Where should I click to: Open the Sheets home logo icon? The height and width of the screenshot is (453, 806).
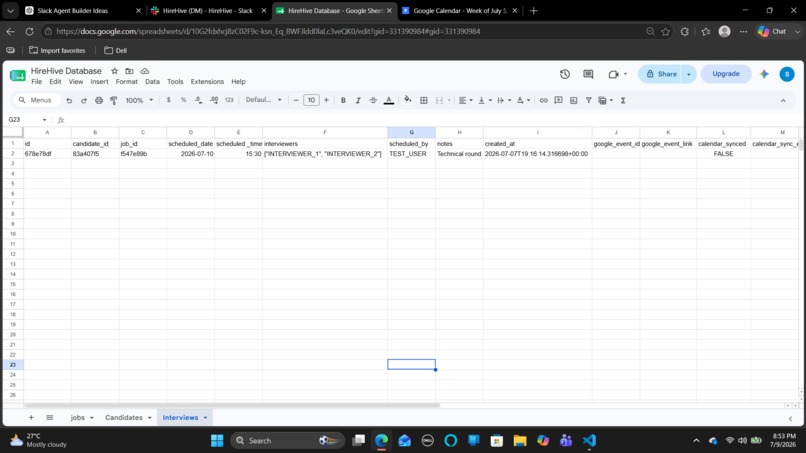click(x=17, y=76)
